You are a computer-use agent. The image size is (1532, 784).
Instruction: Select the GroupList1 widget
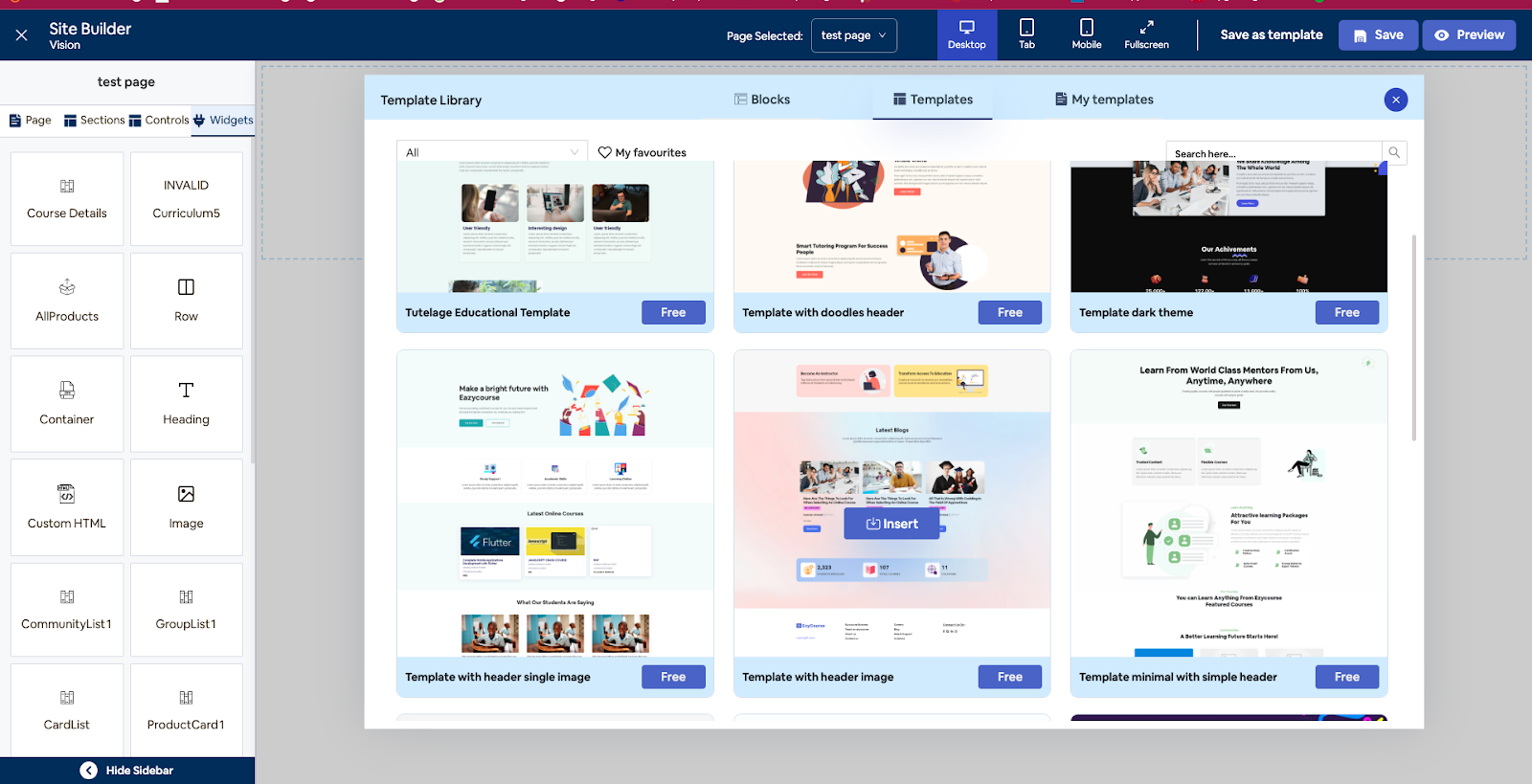tap(186, 610)
